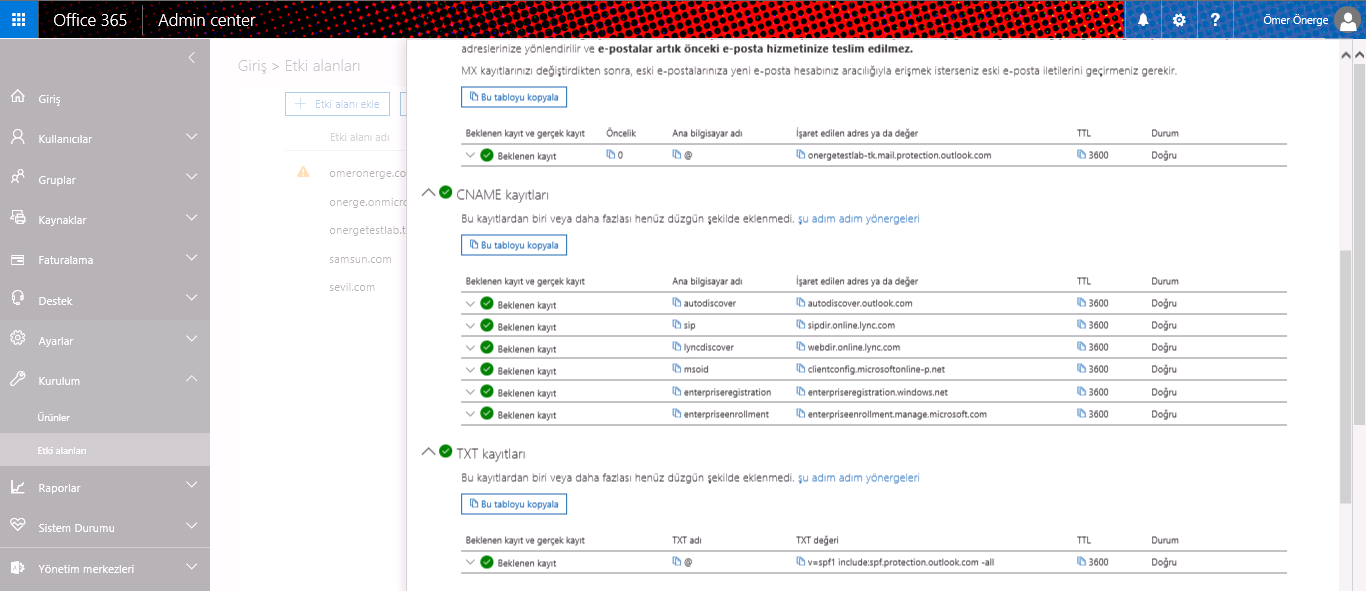Copy the sip host name
The height and width of the screenshot is (591, 1366).
[677, 325]
